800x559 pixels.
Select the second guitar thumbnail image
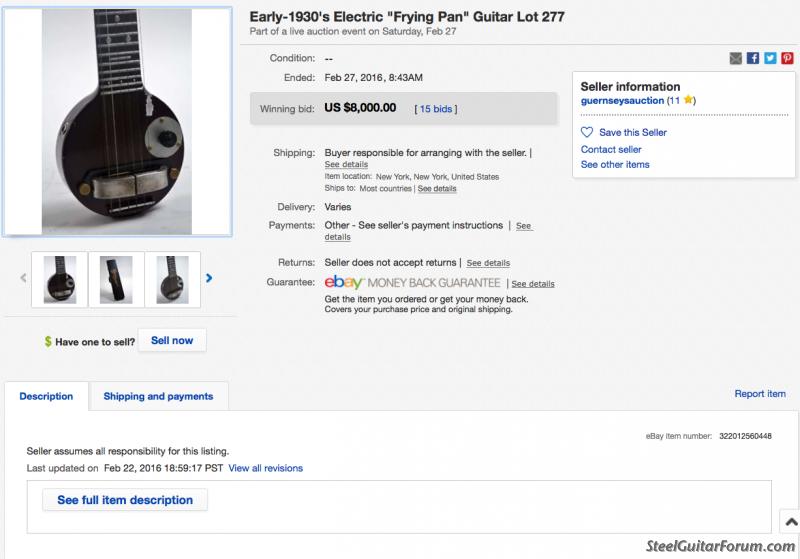coord(116,280)
